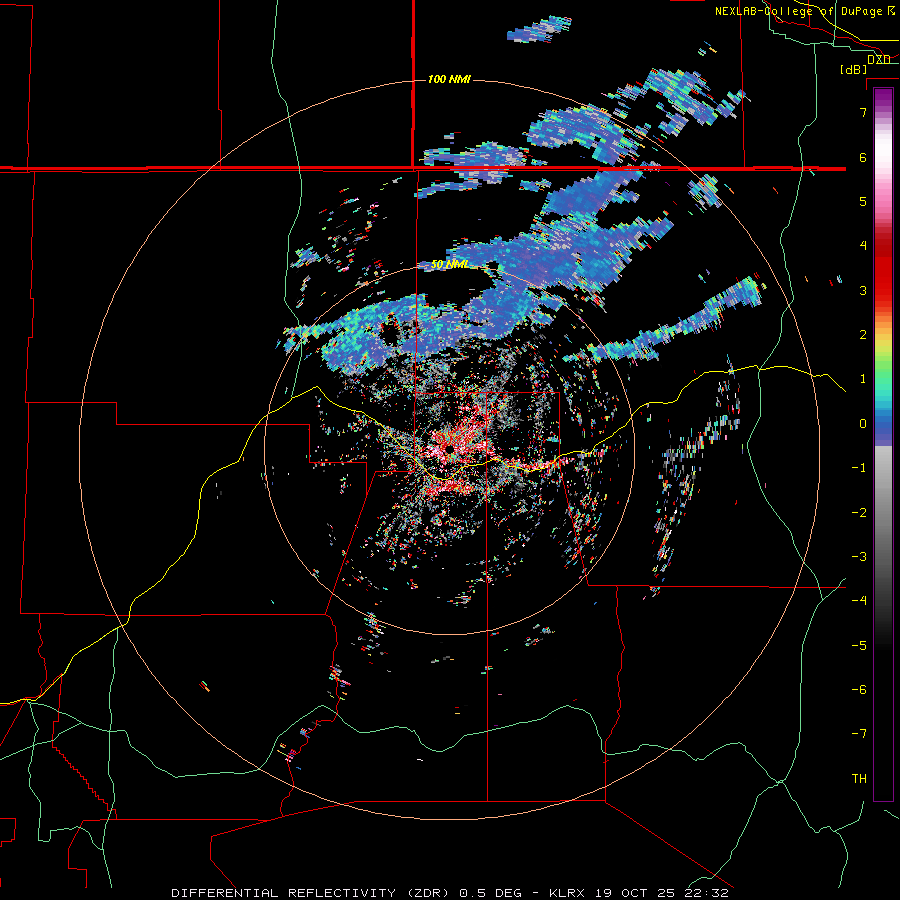
Task: Select the "2" value on color scale
Action: (x=863, y=335)
